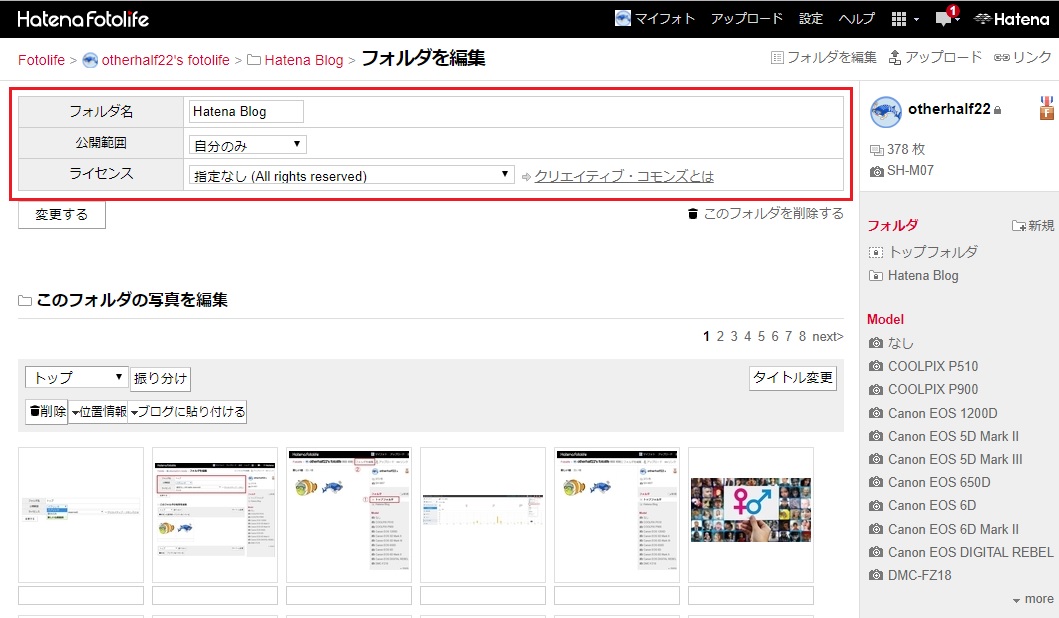Viewport: 1059px width, 618px height.
Task: Click the camera icon beside COOLPIX P510
Action: [x=876, y=366]
